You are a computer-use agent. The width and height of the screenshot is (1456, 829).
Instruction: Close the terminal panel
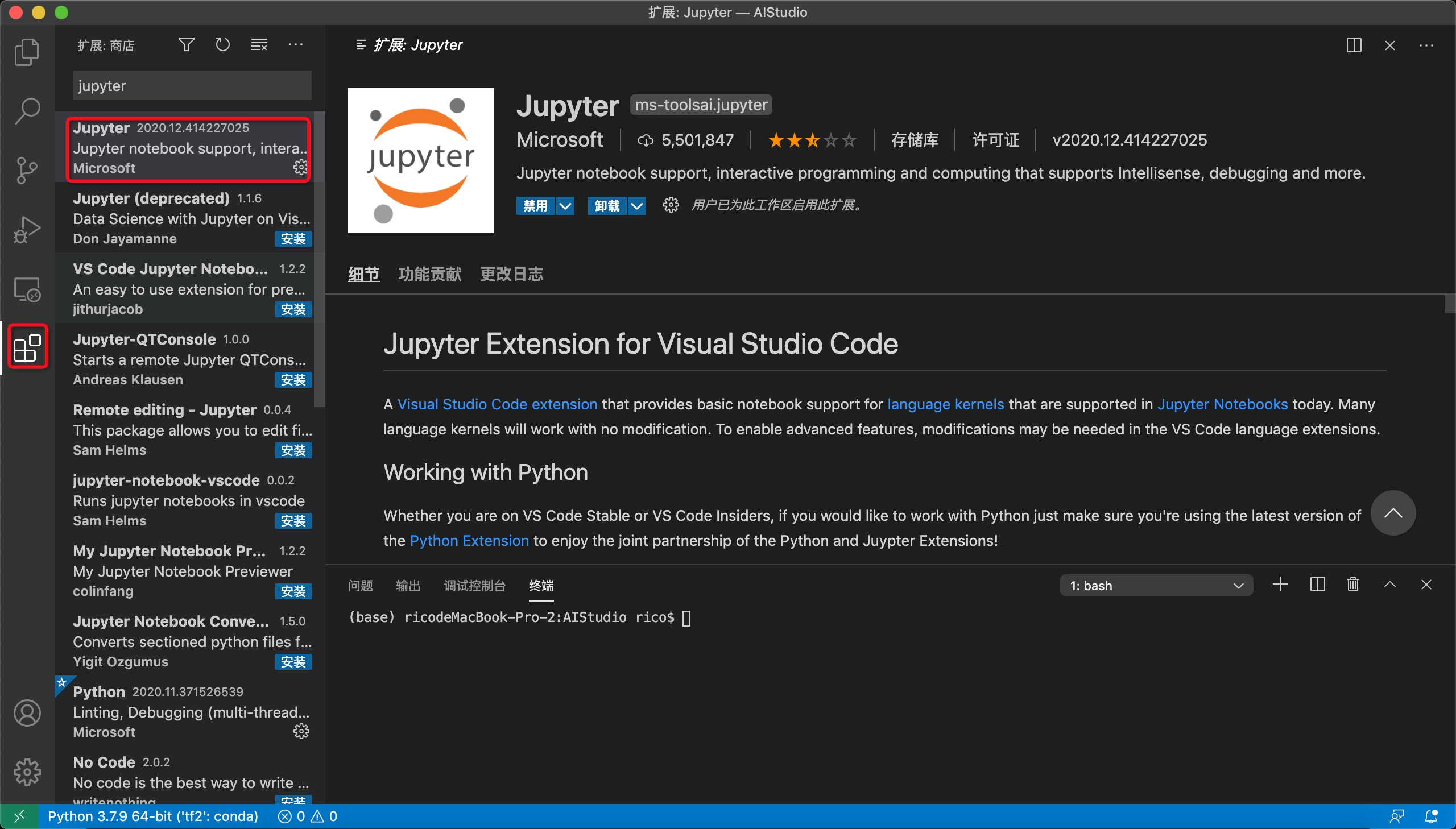tap(1426, 585)
